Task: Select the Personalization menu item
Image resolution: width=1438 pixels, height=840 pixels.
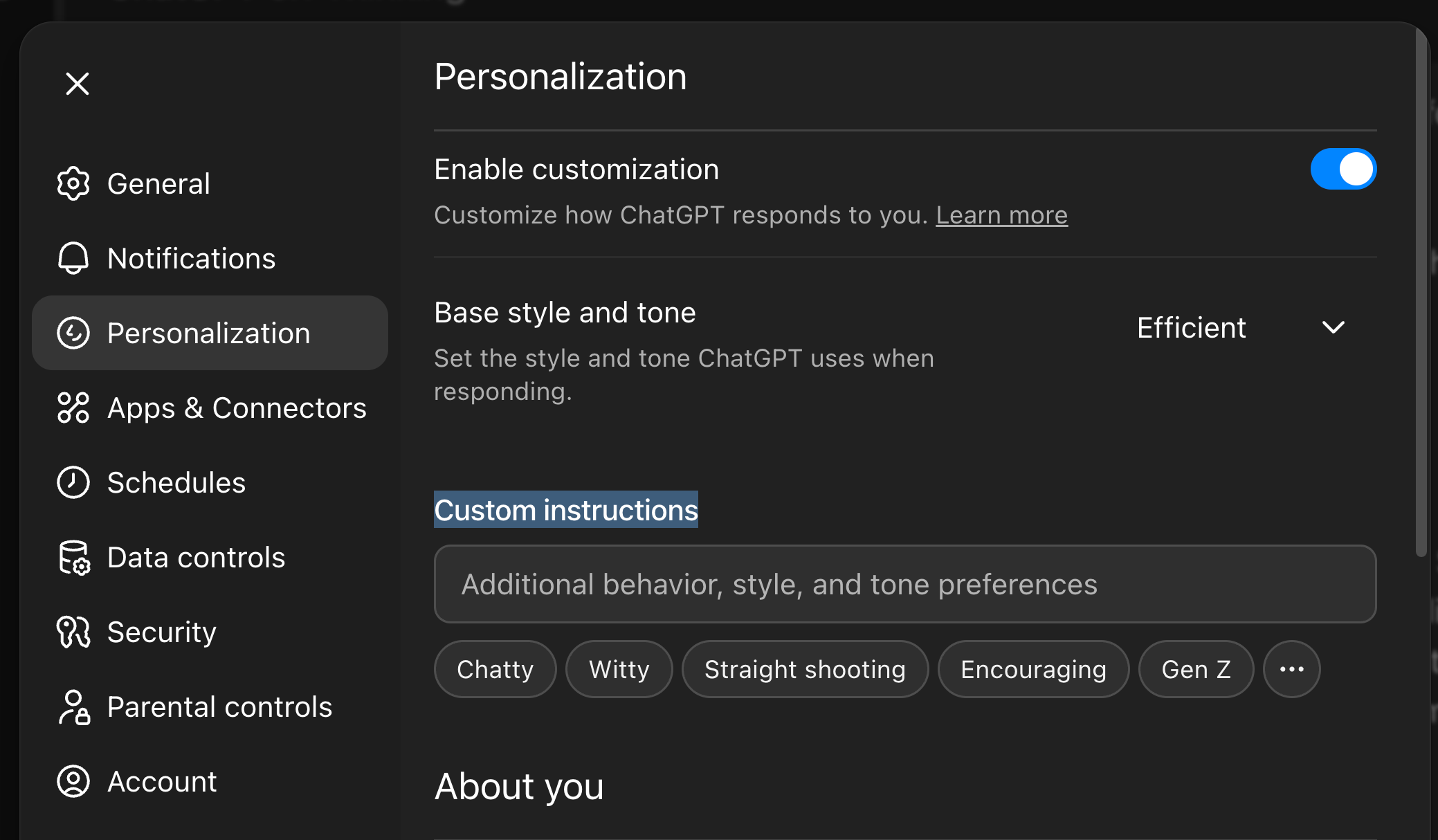Action: coord(209,333)
